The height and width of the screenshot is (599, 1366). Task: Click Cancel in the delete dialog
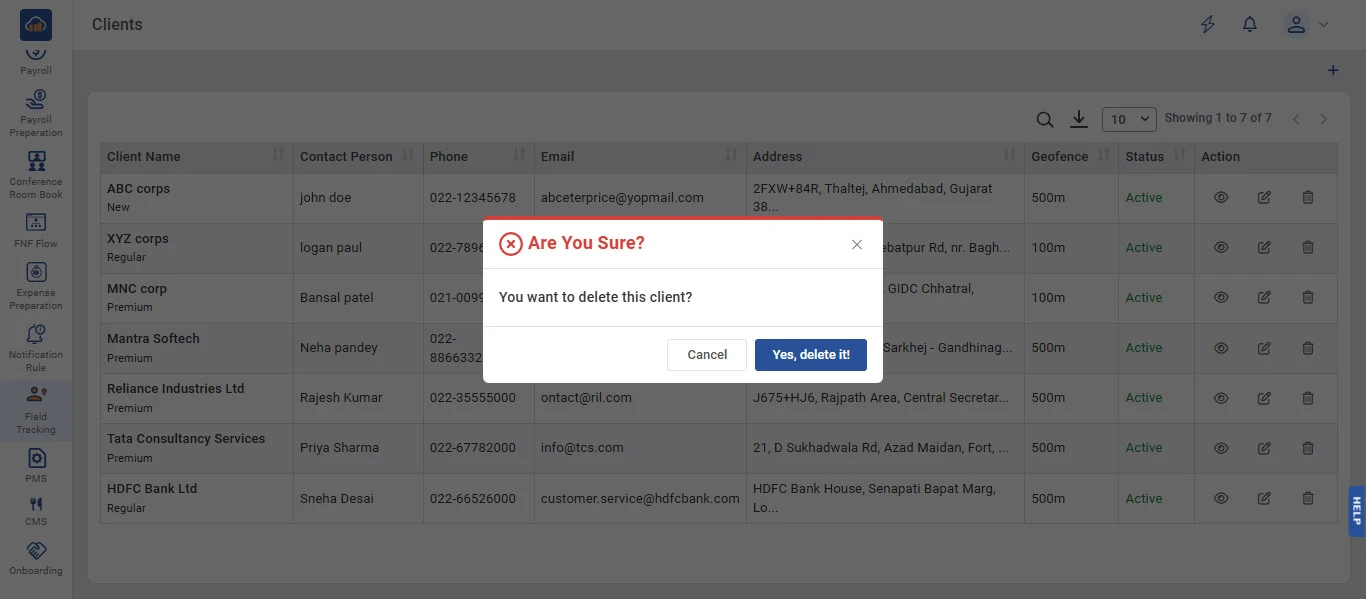(707, 355)
